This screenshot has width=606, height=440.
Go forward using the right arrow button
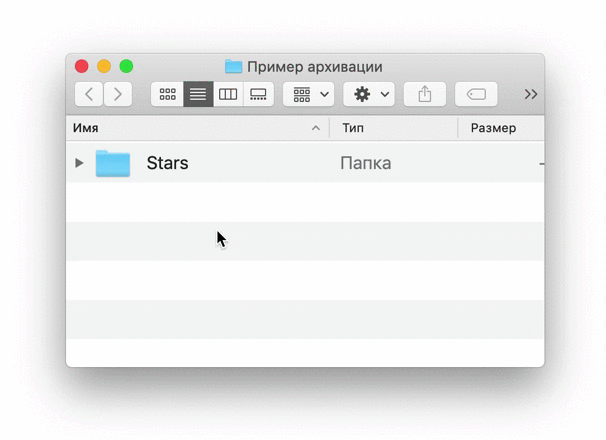[118, 94]
